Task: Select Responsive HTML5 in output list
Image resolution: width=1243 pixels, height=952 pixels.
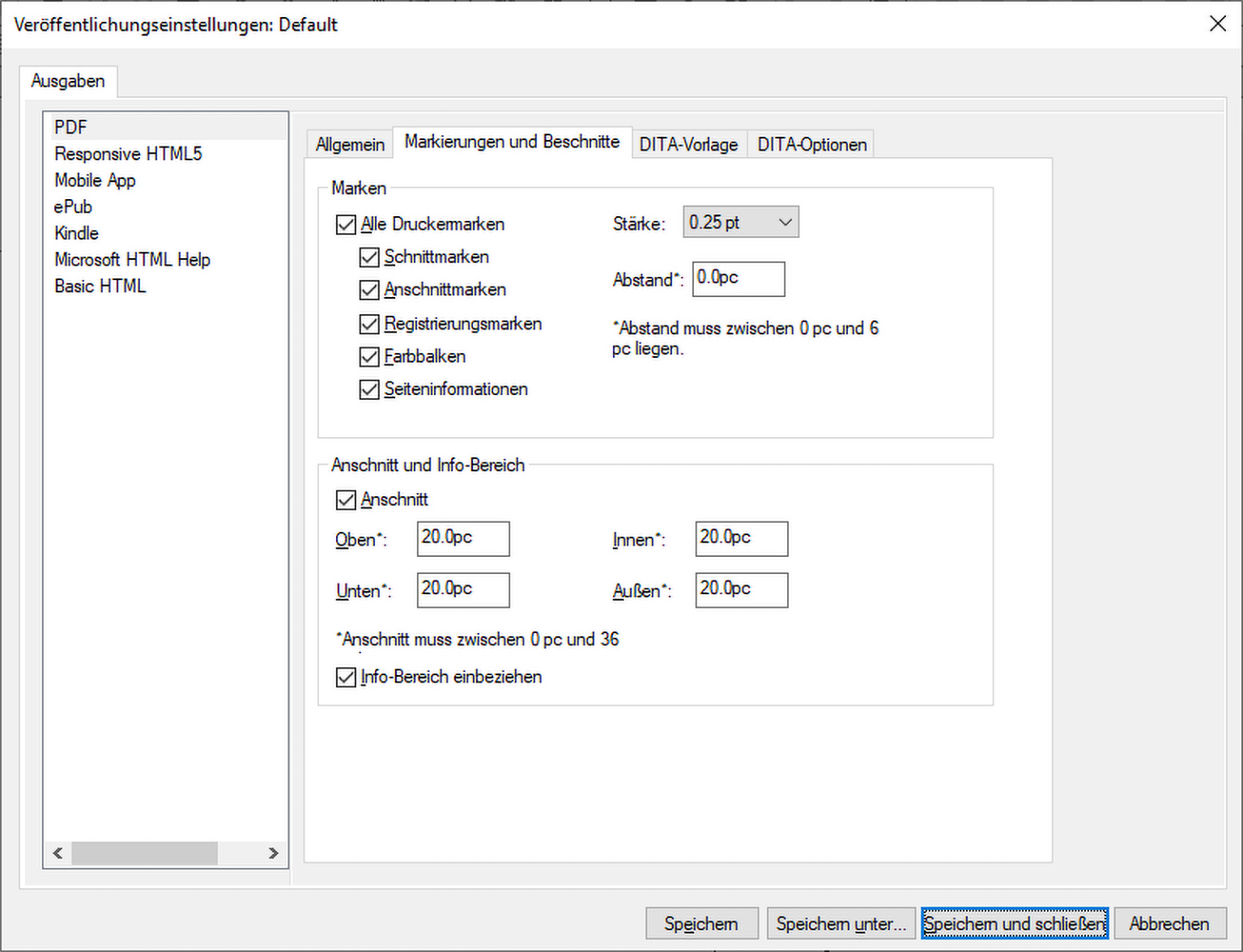Action: point(128,154)
